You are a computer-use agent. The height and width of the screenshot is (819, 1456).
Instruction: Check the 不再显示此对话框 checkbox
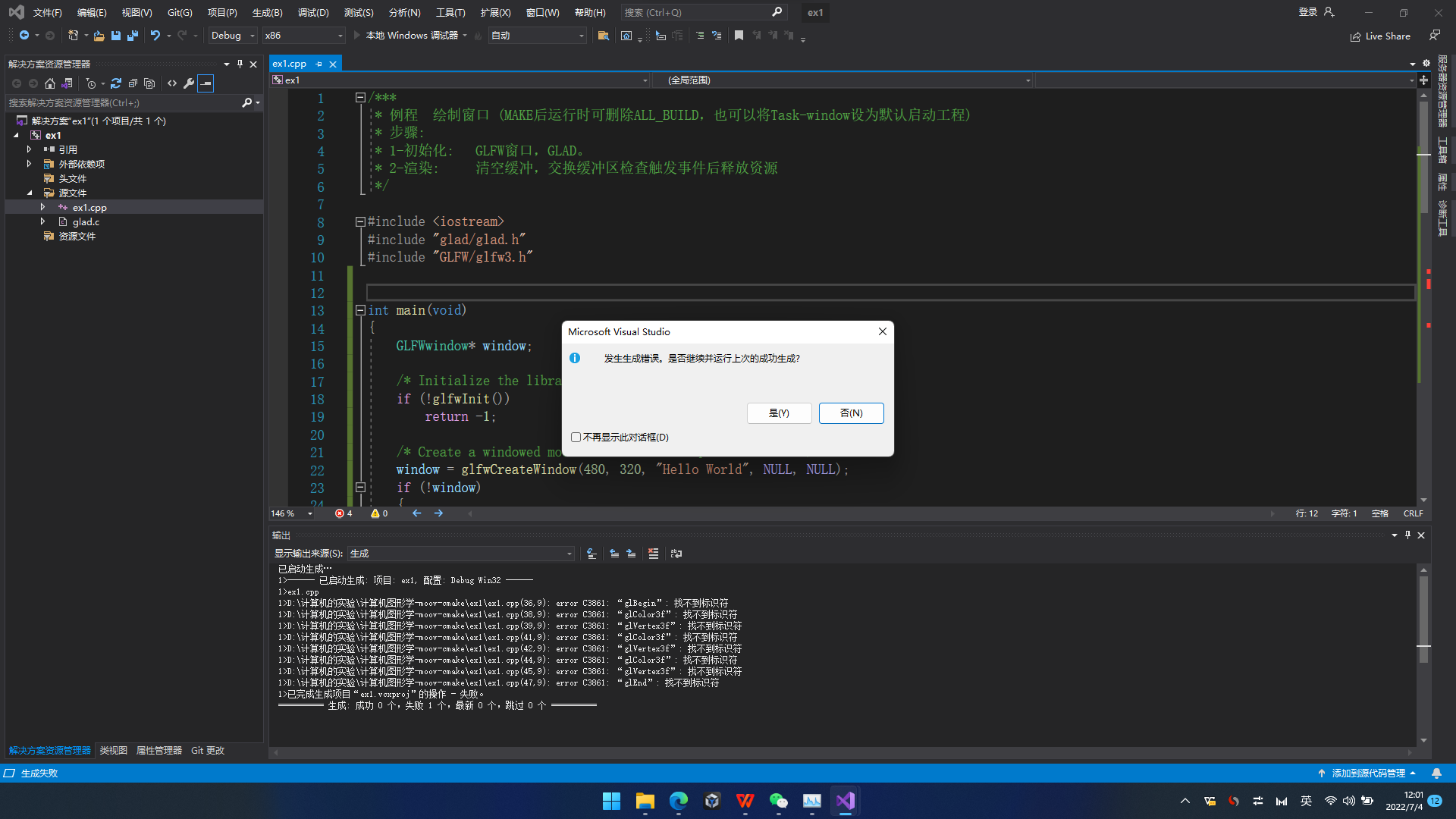[x=576, y=438]
